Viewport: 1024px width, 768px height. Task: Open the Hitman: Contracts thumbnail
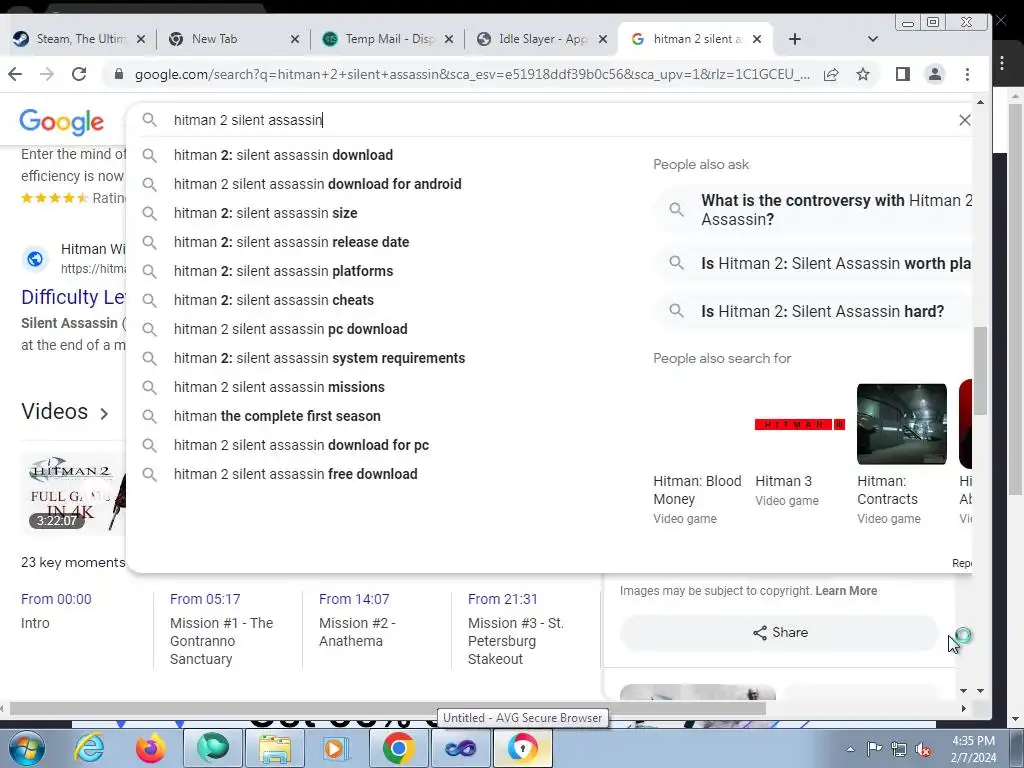click(901, 424)
